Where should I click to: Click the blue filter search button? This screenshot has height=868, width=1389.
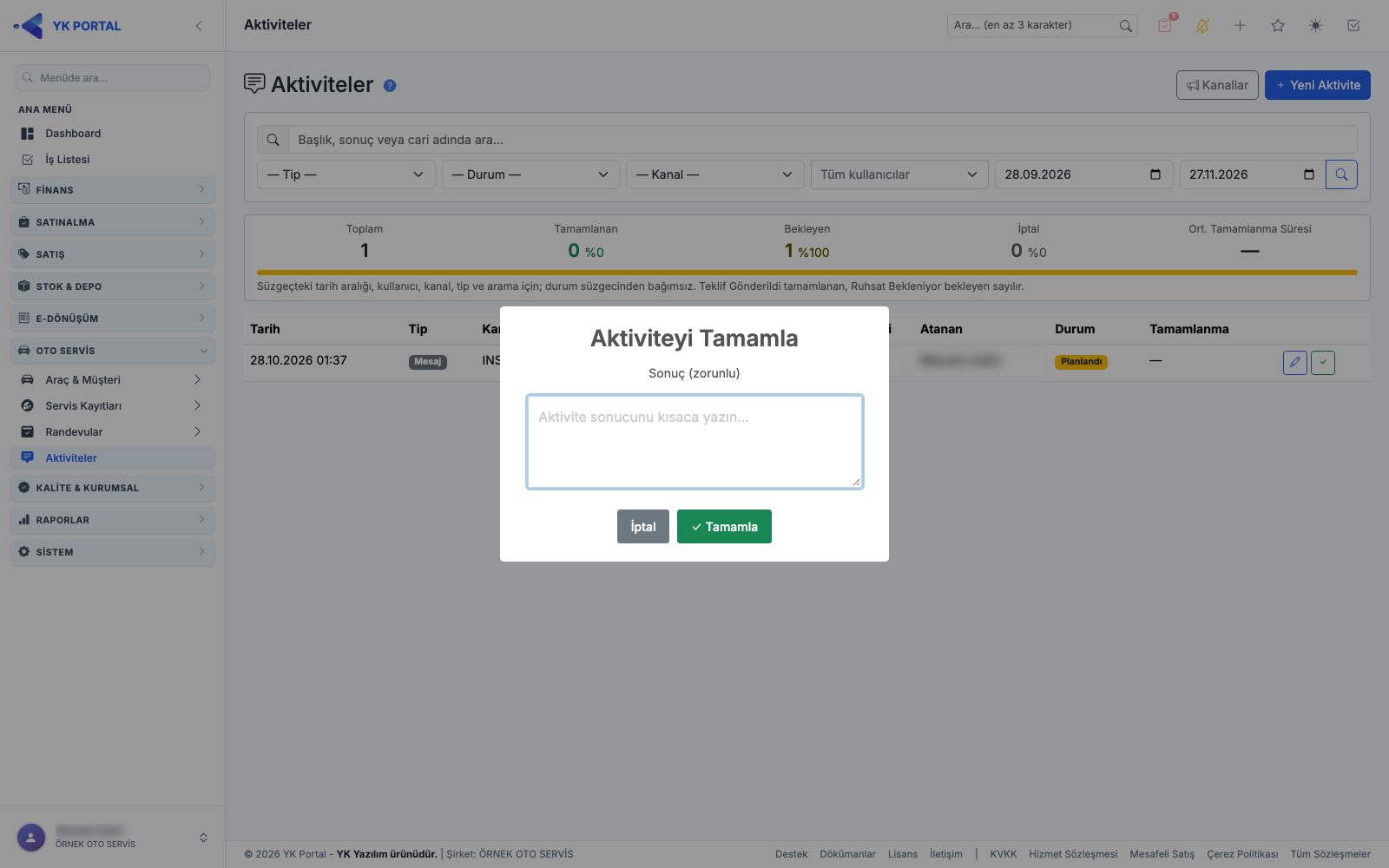coord(1341,174)
